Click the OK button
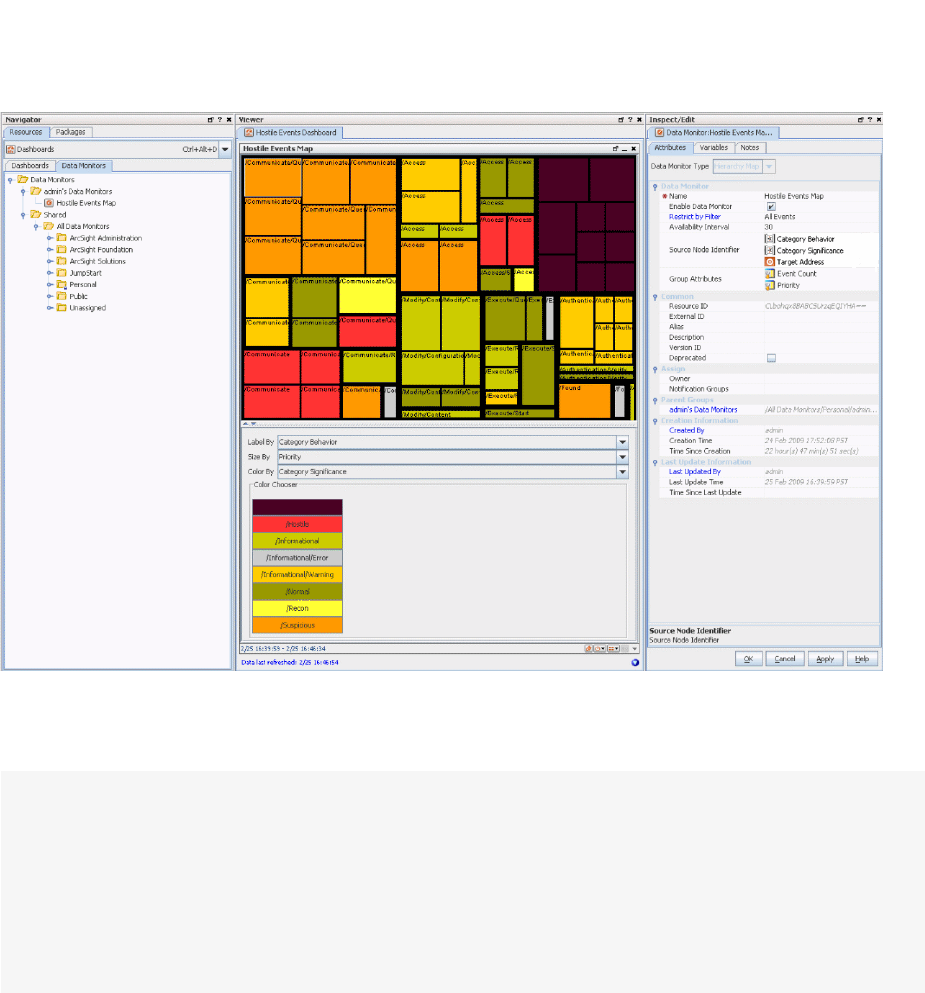 coord(748,659)
